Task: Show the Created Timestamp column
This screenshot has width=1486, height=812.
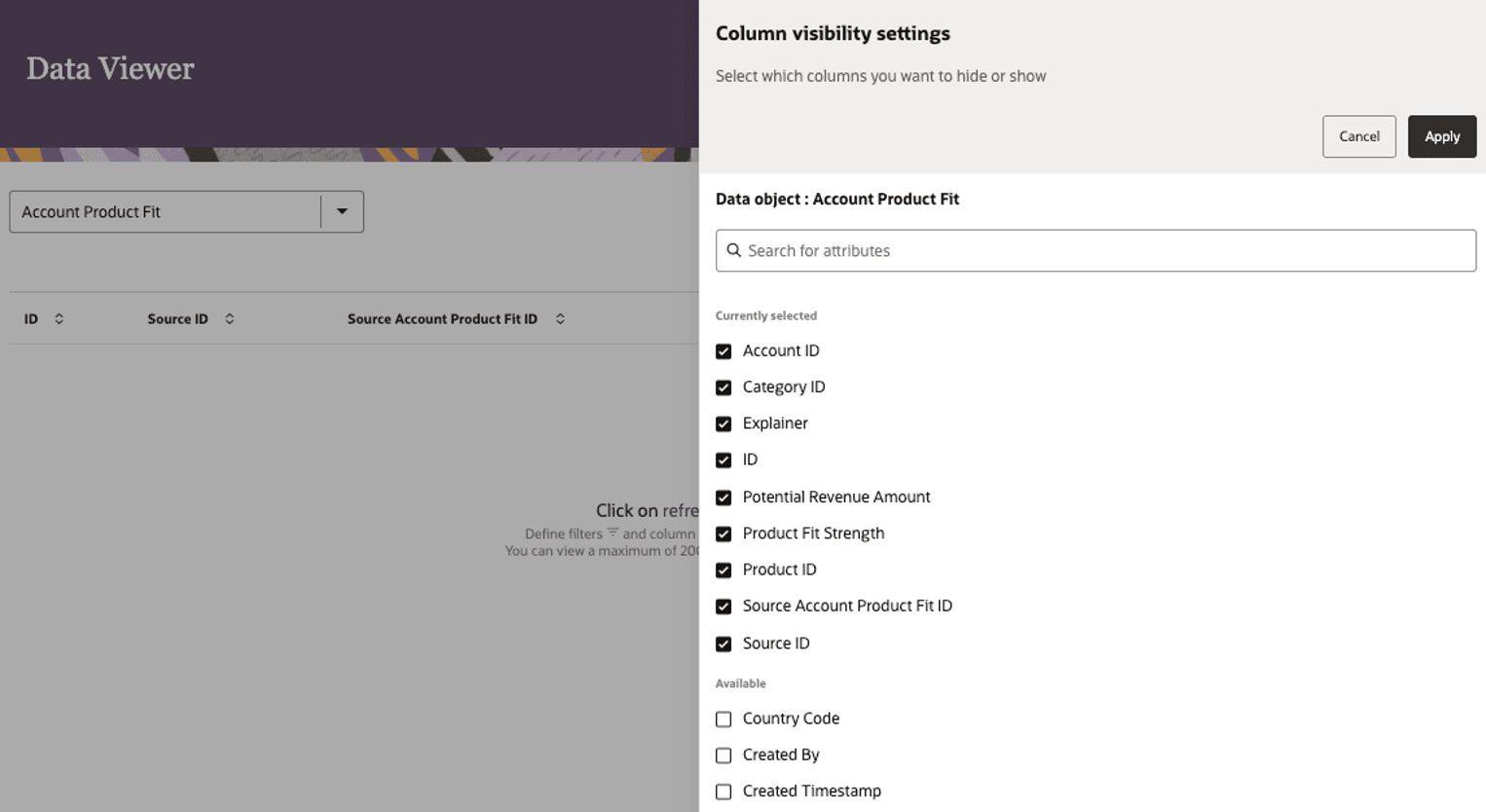Action: click(724, 791)
